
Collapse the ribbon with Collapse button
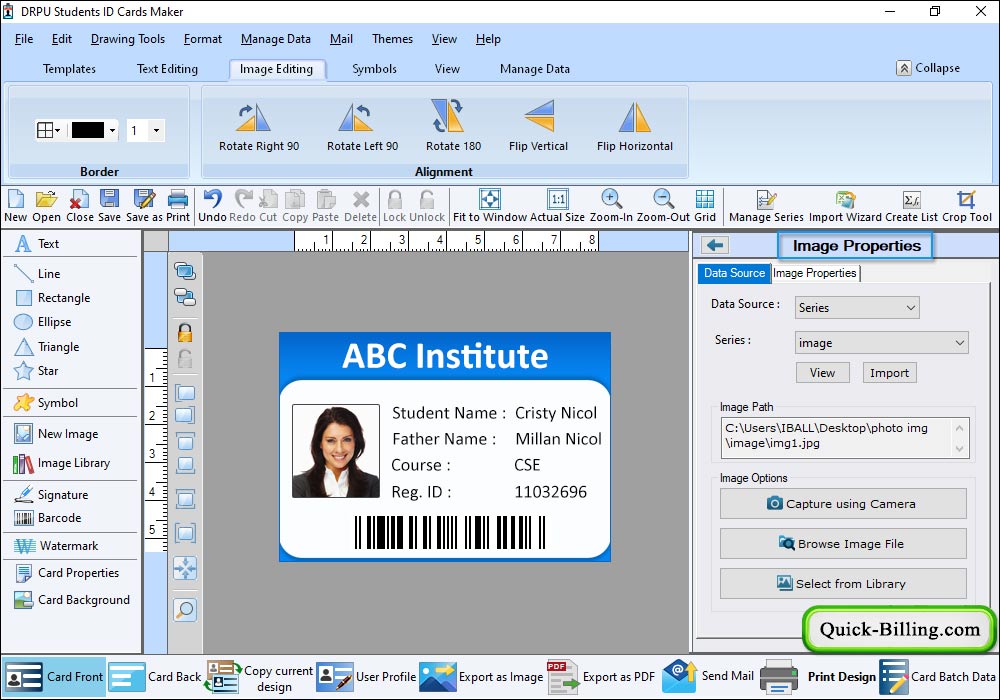929,68
